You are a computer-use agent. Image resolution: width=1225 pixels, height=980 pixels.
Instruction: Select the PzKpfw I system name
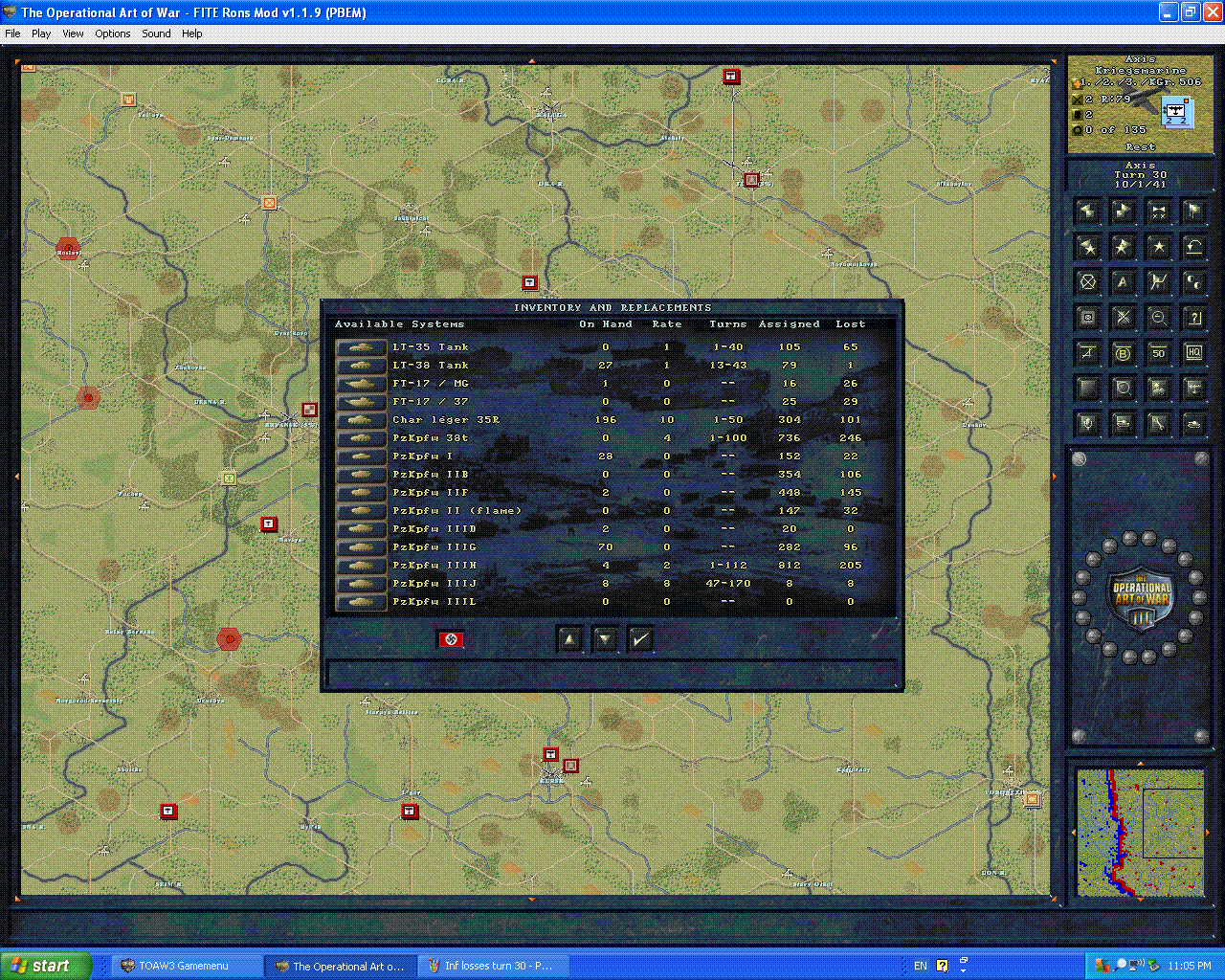tap(422, 457)
